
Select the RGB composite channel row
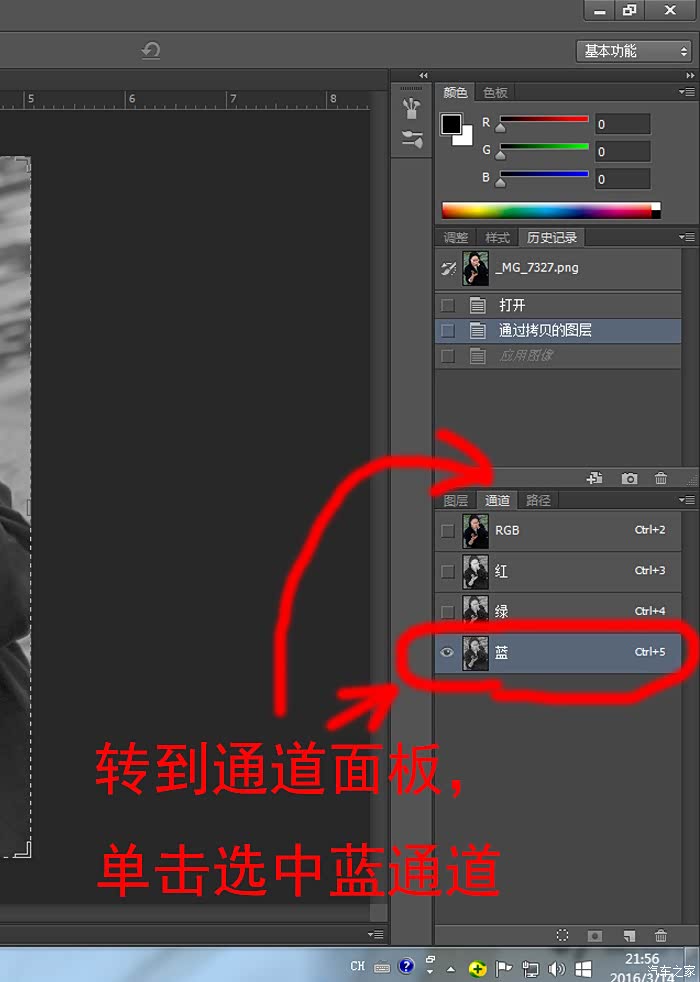point(558,530)
